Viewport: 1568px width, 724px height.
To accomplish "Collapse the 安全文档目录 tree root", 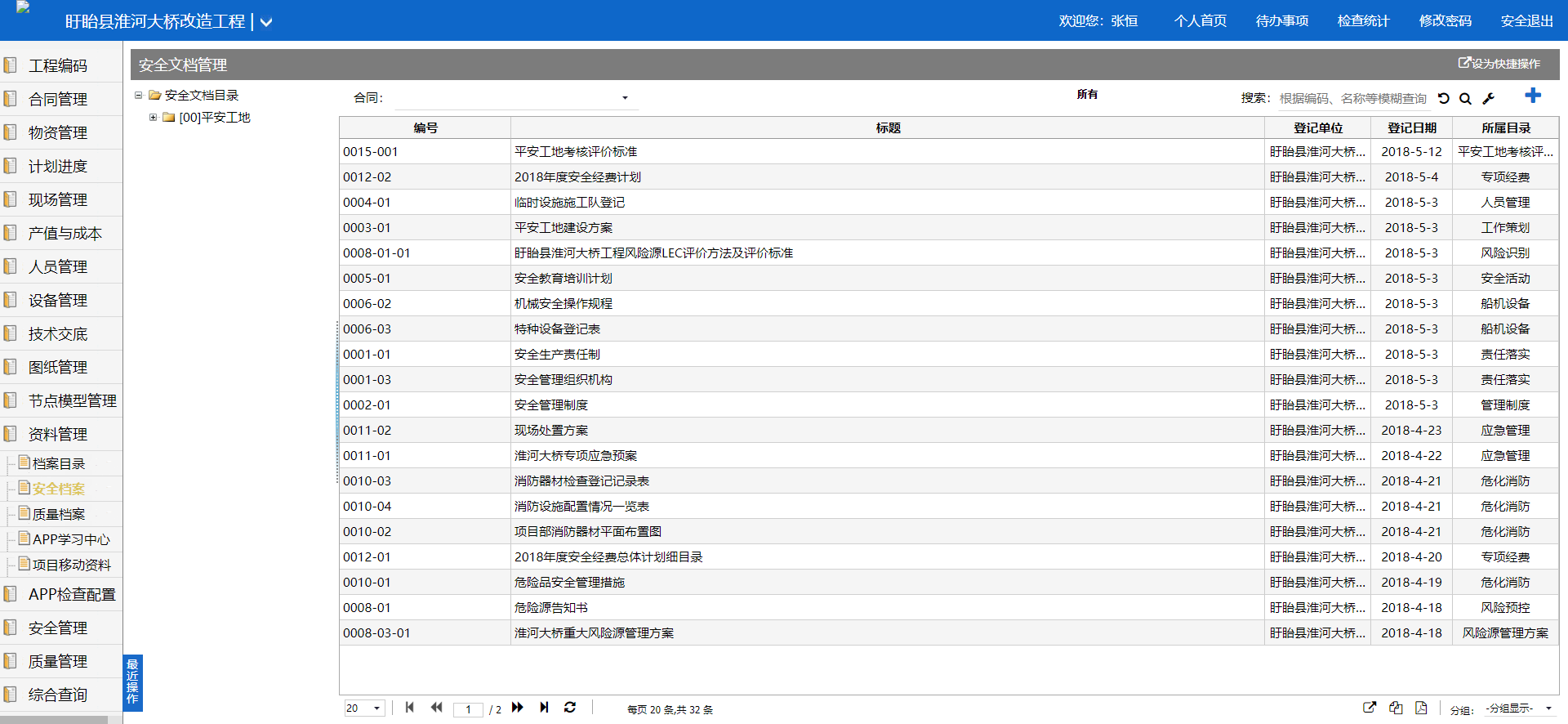I will click(139, 96).
